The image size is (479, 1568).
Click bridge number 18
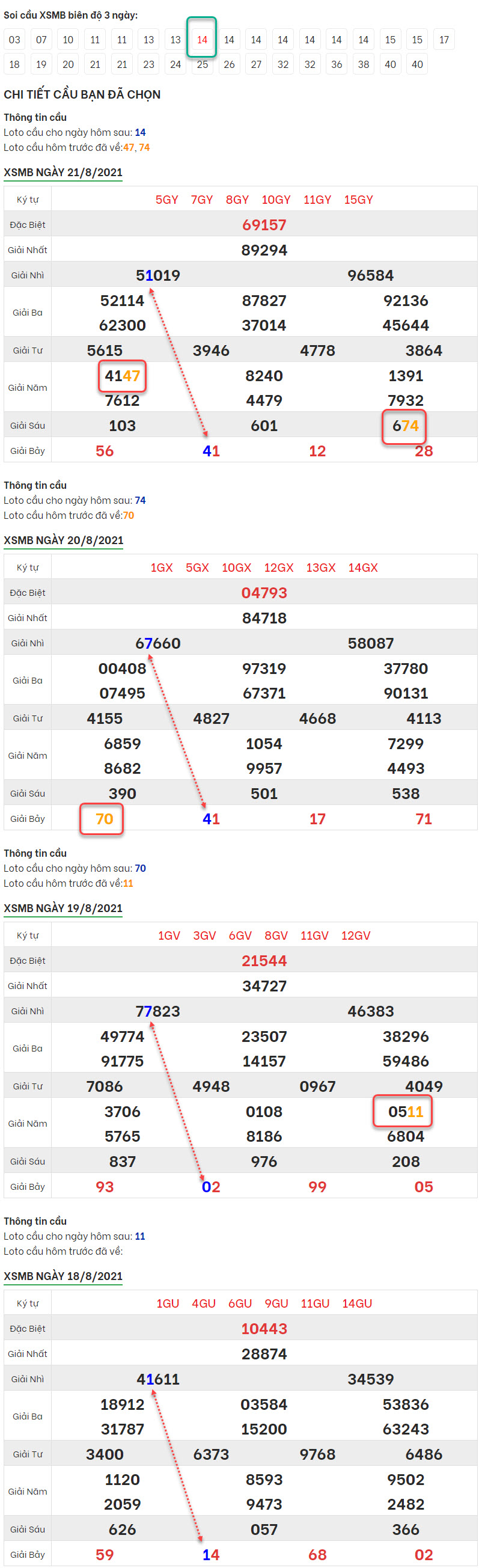click(x=14, y=64)
